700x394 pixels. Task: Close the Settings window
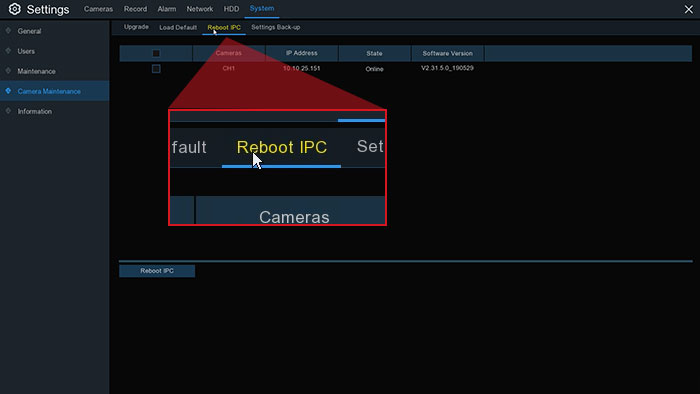coord(688,9)
